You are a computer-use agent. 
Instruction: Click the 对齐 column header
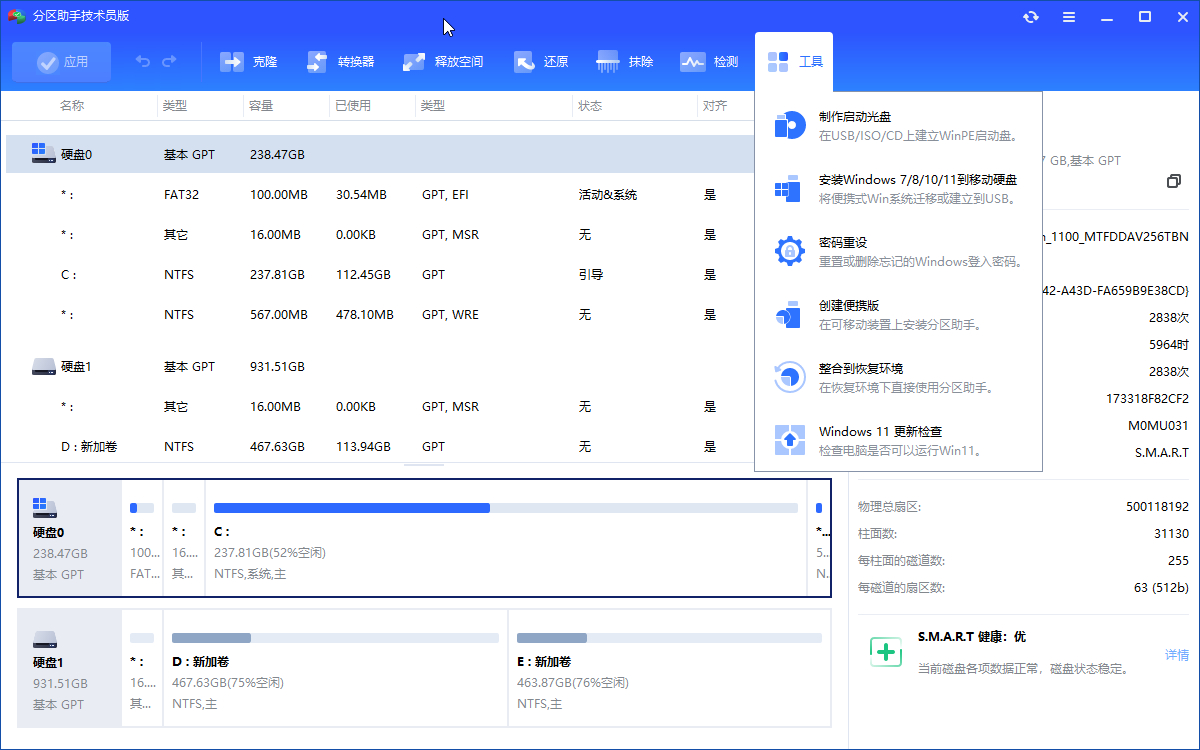[x=715, y=106]
